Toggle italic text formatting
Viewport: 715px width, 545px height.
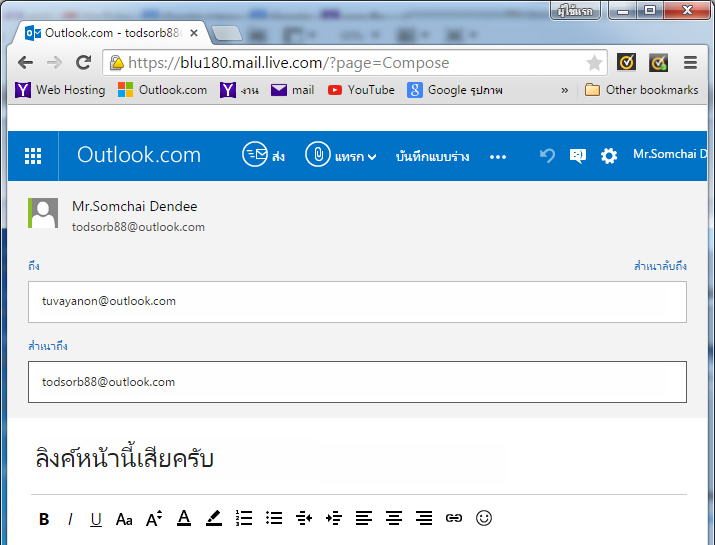click(70, 518)
